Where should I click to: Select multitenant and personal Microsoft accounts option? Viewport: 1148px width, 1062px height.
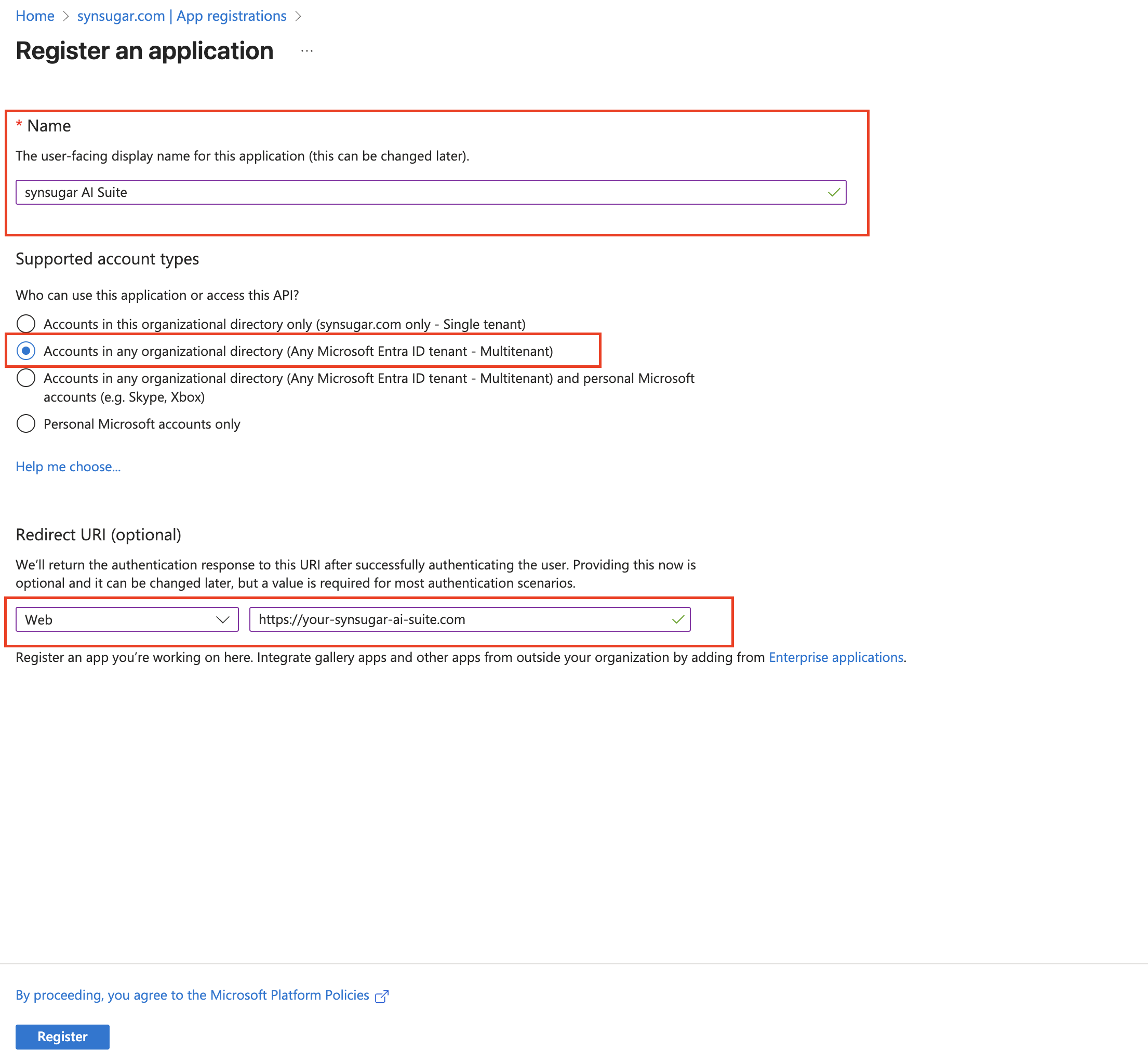26,378
